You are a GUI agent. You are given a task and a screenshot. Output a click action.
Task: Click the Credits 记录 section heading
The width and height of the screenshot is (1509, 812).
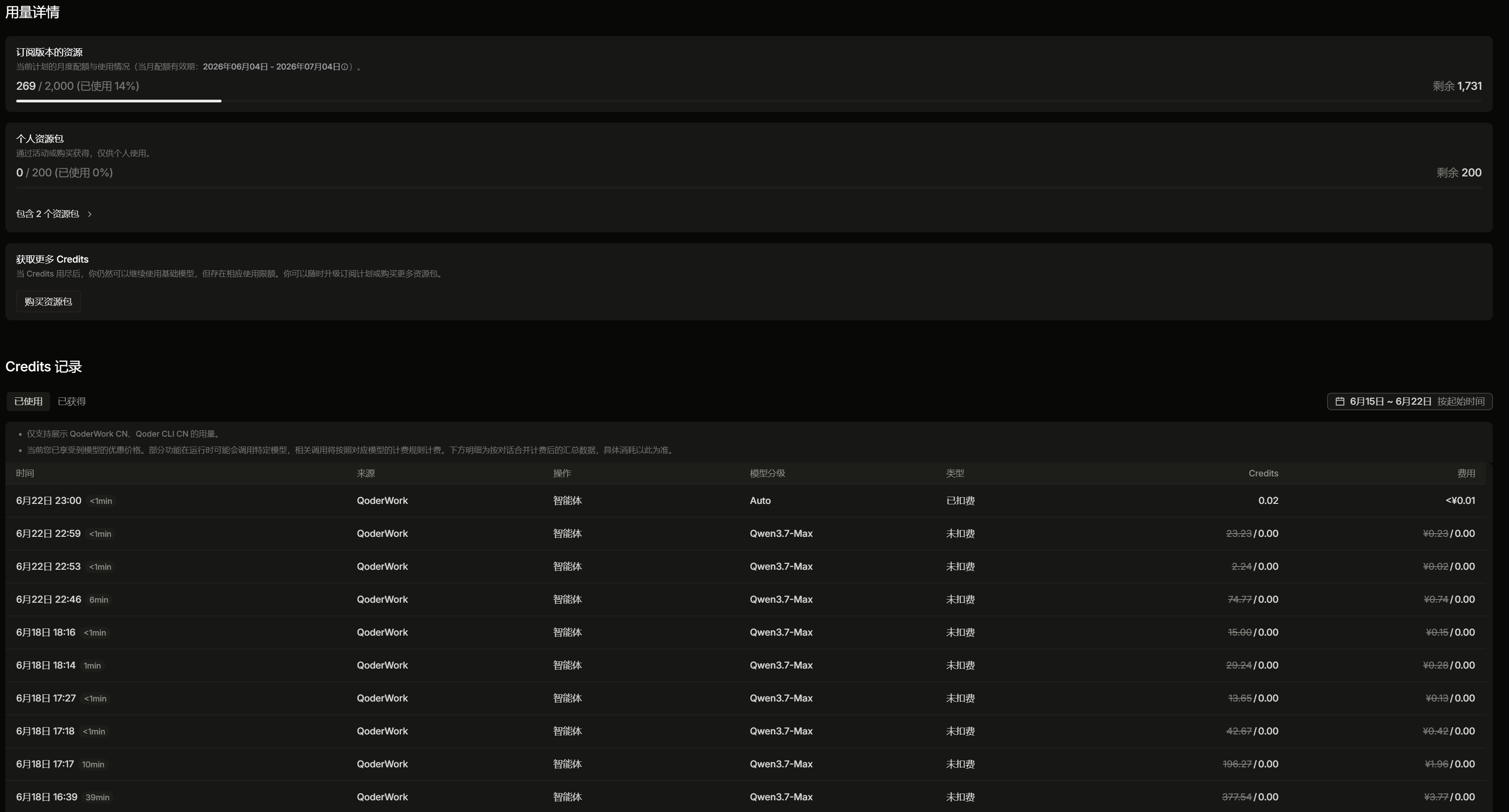coord(43,367)
